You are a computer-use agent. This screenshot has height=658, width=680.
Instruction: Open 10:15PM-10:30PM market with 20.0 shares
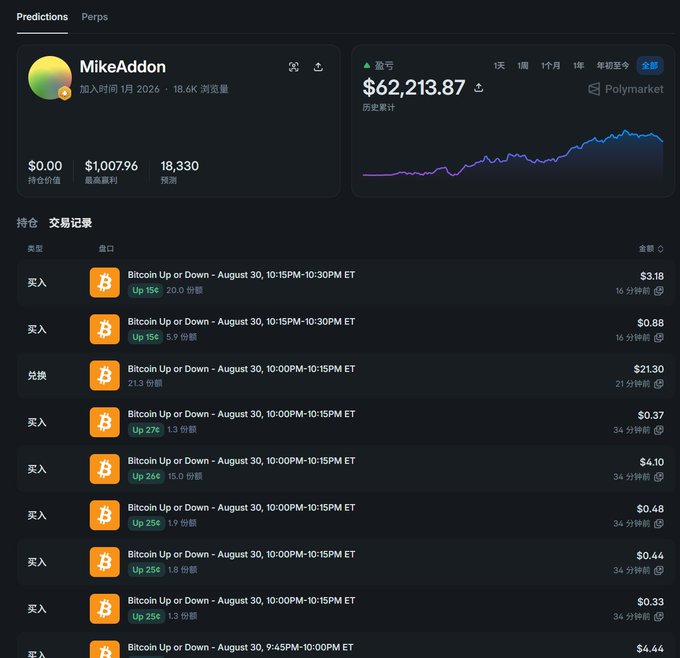coord(241,275)
